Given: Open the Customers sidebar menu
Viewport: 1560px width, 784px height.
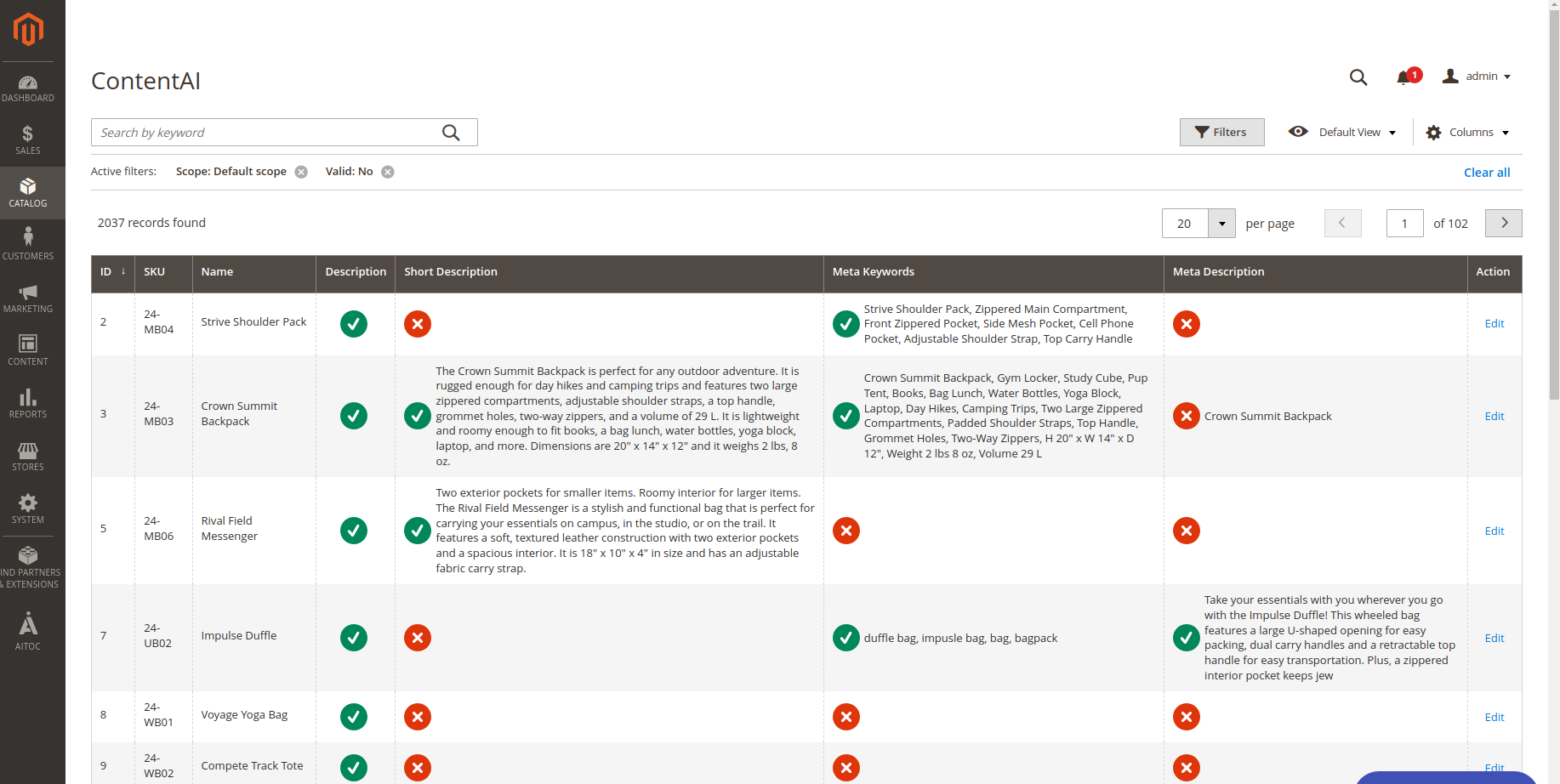Looking at the screenshot, I should (28, 246).
